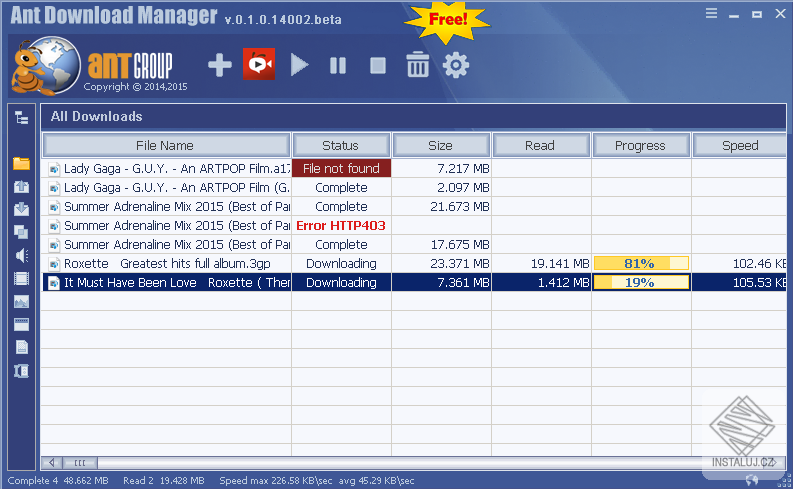Click the Free! starburst badge
This screenshot has height=489, width=793.
[448, 22]
